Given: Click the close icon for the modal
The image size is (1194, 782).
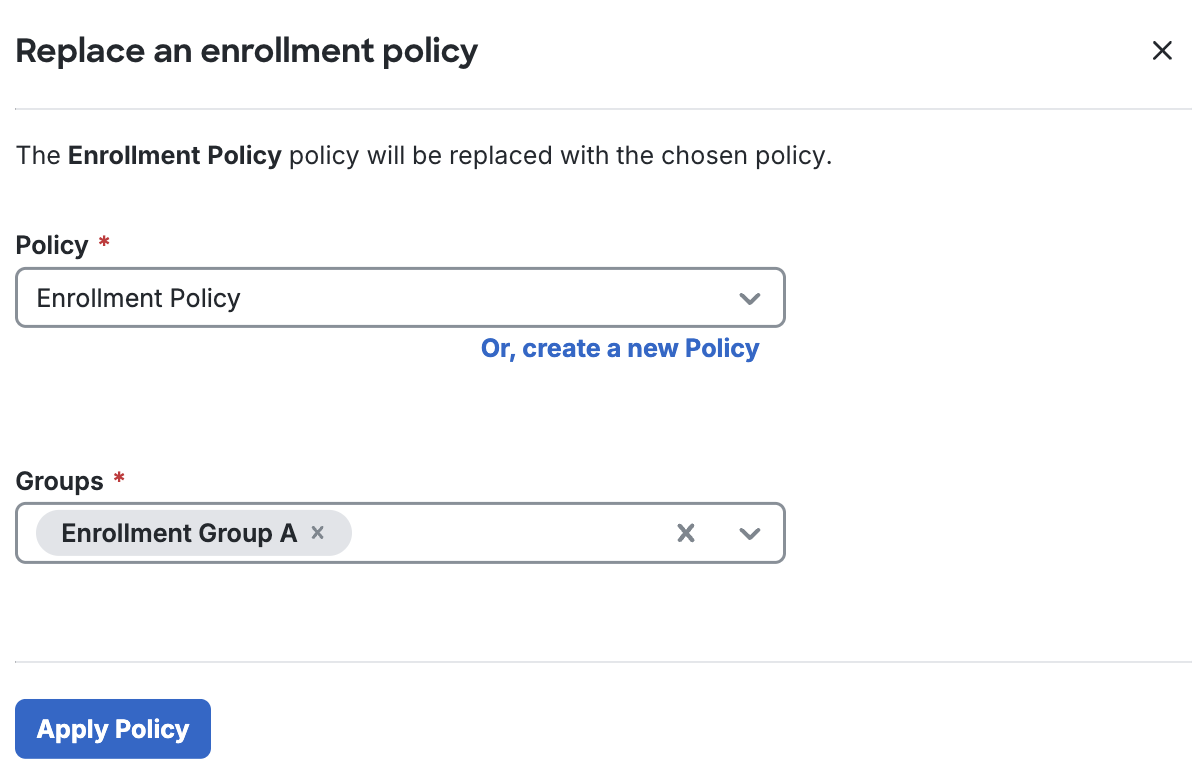Looking at the screenshot, I should [x=1162, y=50].
